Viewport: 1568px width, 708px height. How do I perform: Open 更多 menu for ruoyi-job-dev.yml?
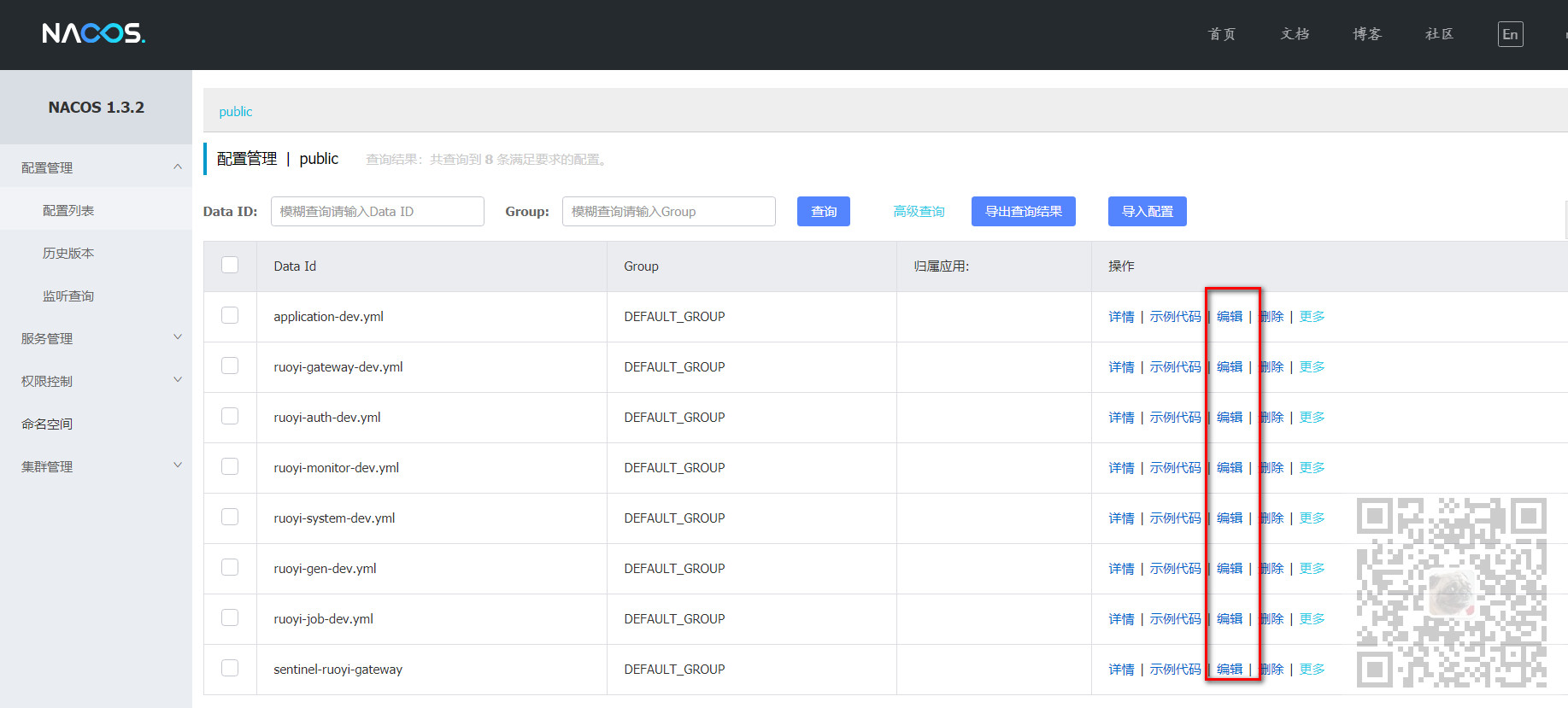click(1312, 619)
